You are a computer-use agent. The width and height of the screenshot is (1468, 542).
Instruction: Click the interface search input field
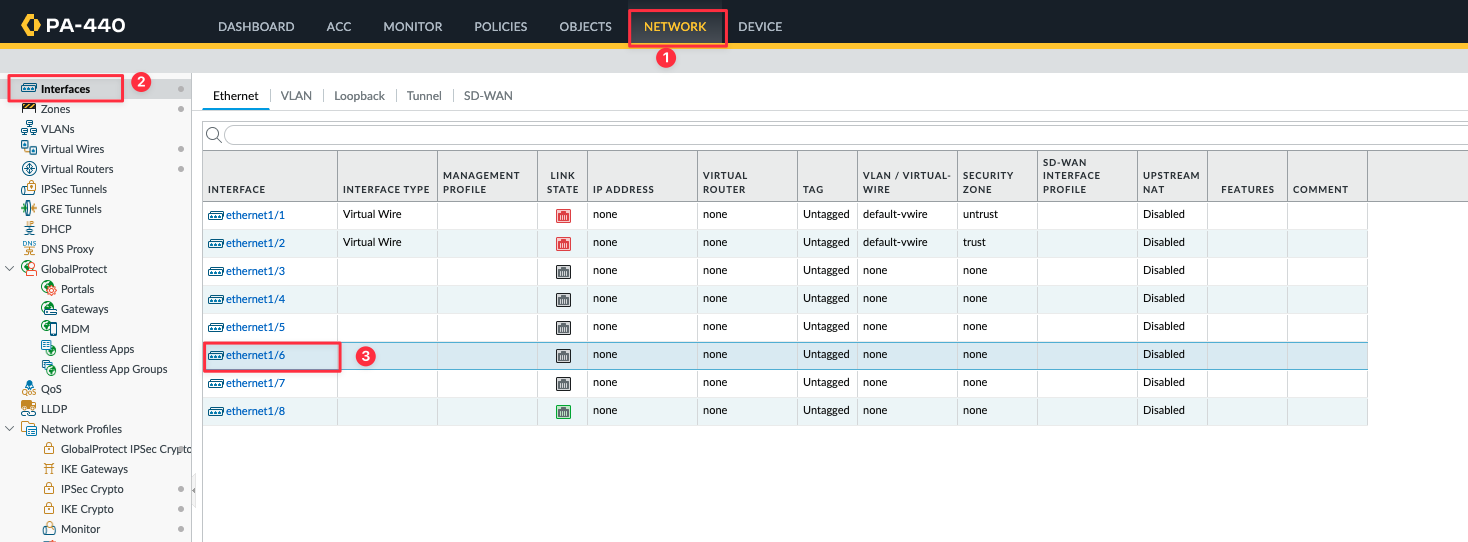pyautogui.click(x=845, y=135)
